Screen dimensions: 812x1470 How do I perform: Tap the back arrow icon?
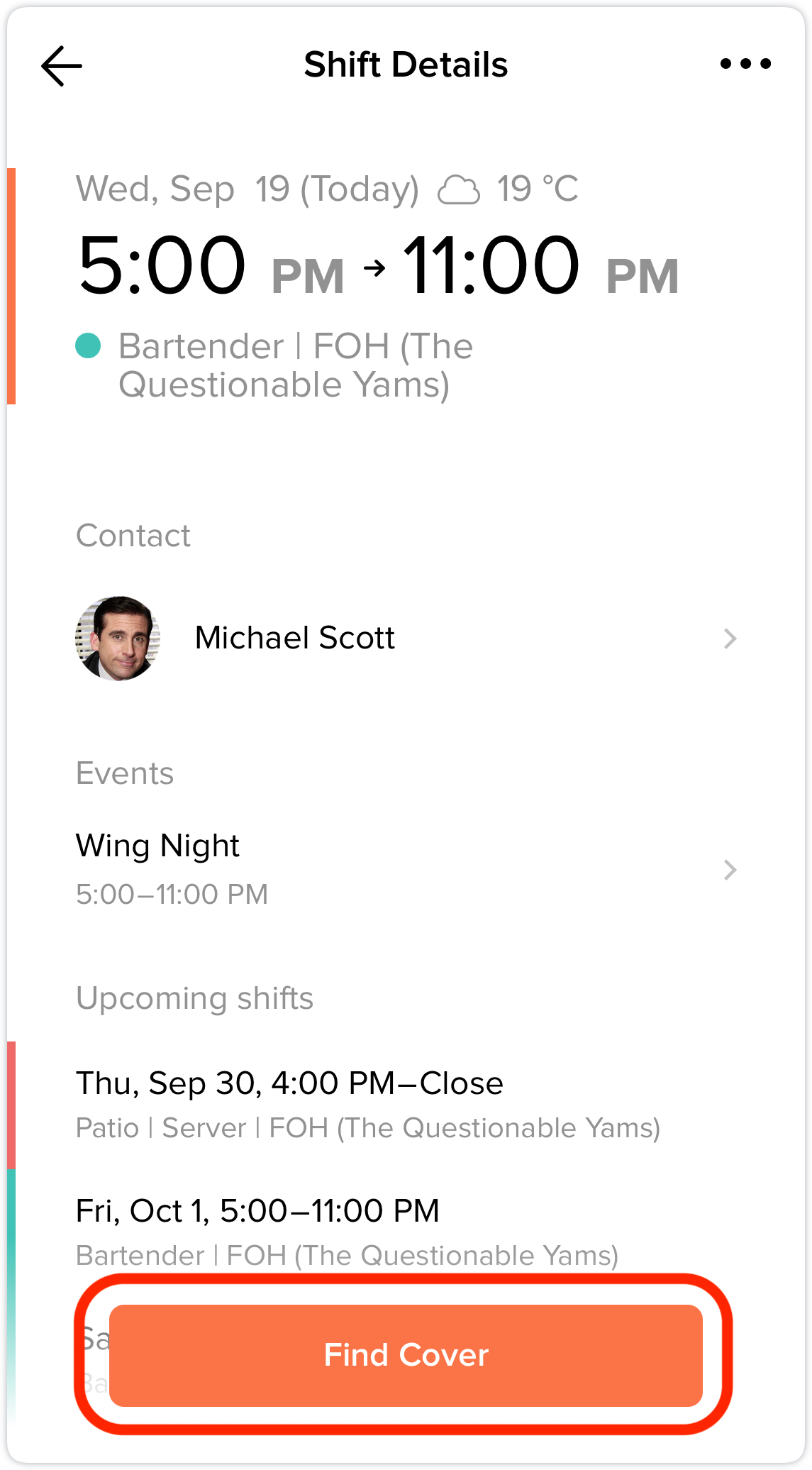point(62,66)
